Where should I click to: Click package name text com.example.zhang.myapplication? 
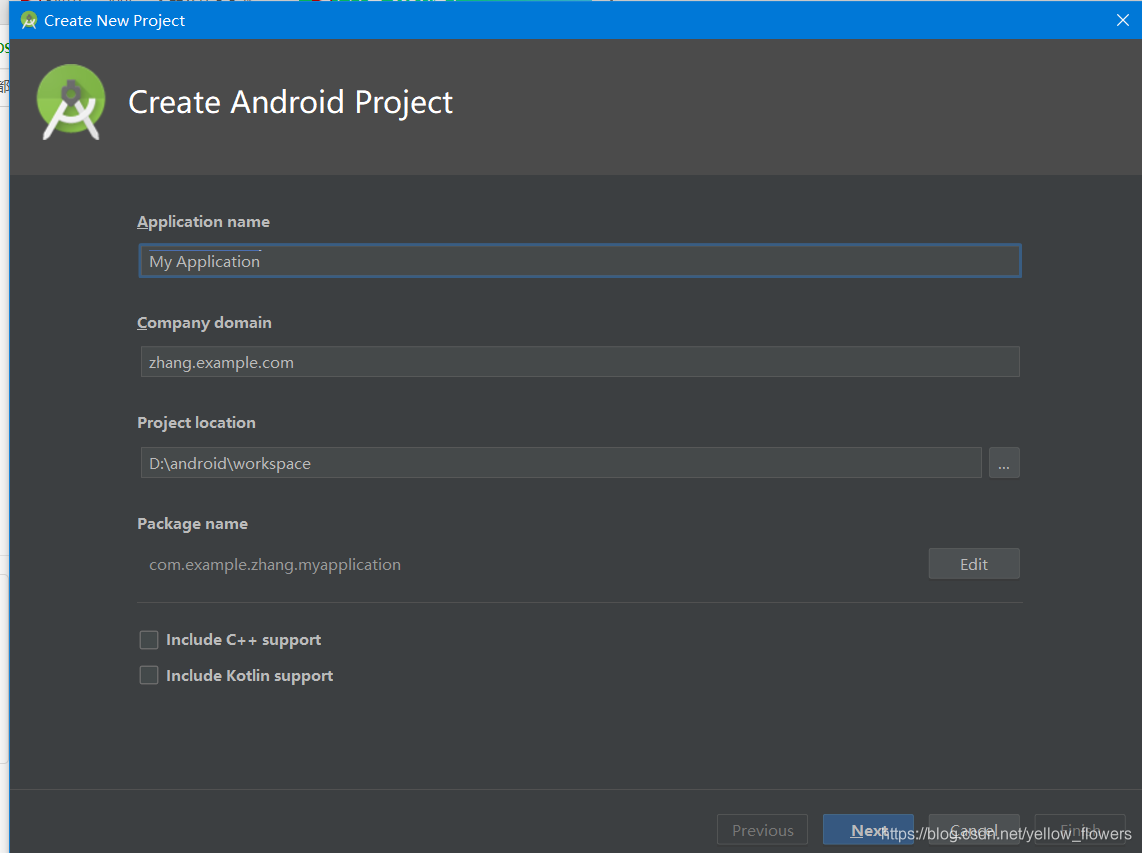point(275,565)
